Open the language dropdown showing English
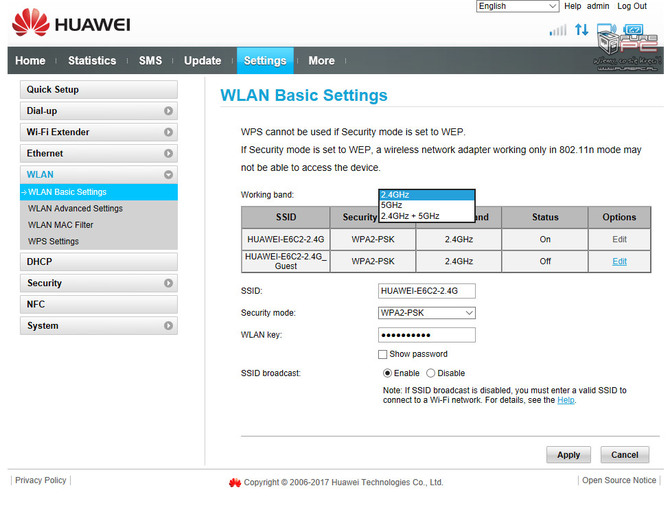 tap(517, 6)
